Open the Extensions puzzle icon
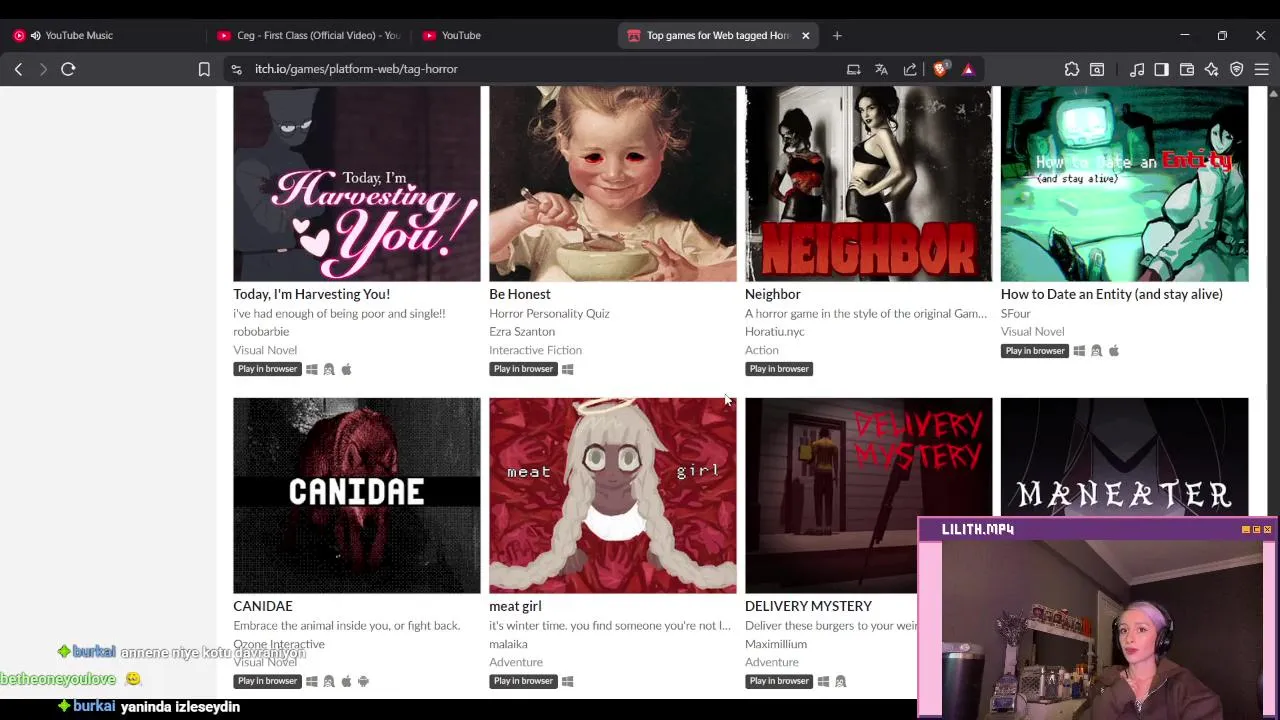1280x720 pixels. [x=1072, y=69]
